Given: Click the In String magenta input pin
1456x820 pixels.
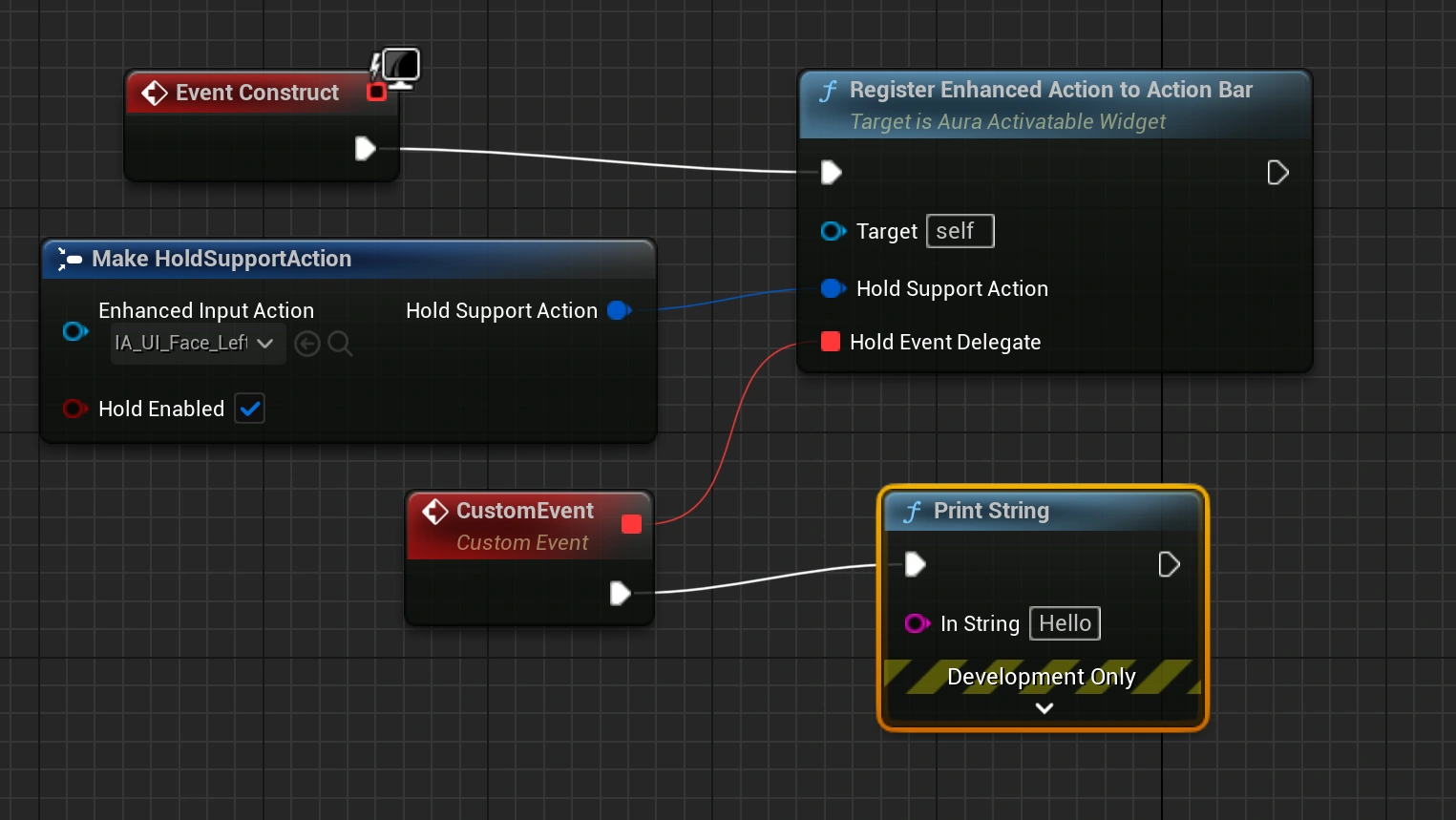Looking at the screenshot, I should (916, 623).
